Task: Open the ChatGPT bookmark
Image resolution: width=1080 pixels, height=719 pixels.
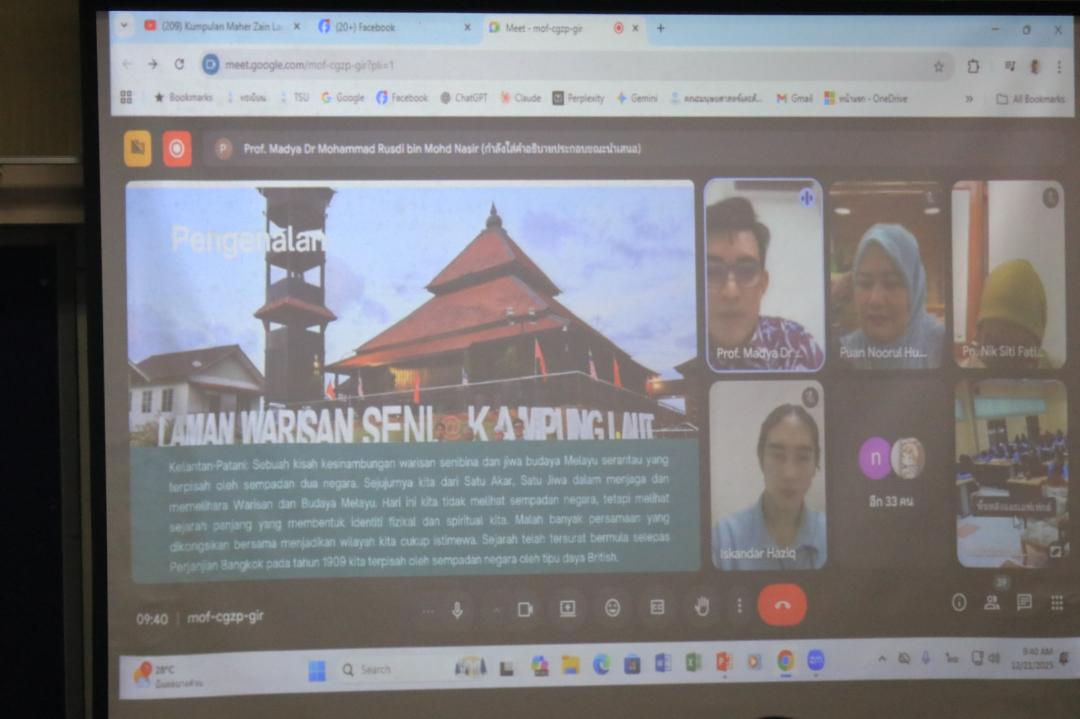Action: coord(464,98)
